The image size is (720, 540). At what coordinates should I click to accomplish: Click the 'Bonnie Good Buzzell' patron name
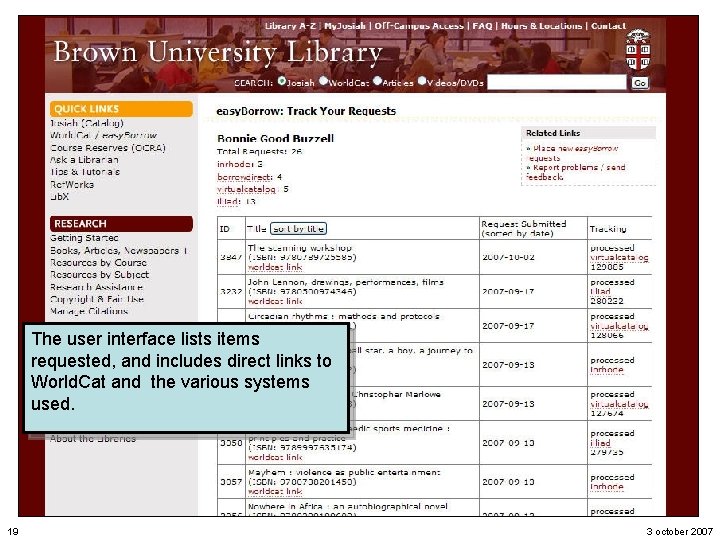coord(275,139)
